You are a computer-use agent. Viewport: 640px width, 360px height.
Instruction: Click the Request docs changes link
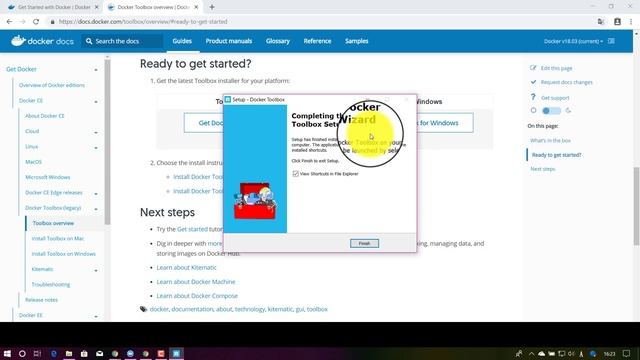click(567, 82)
